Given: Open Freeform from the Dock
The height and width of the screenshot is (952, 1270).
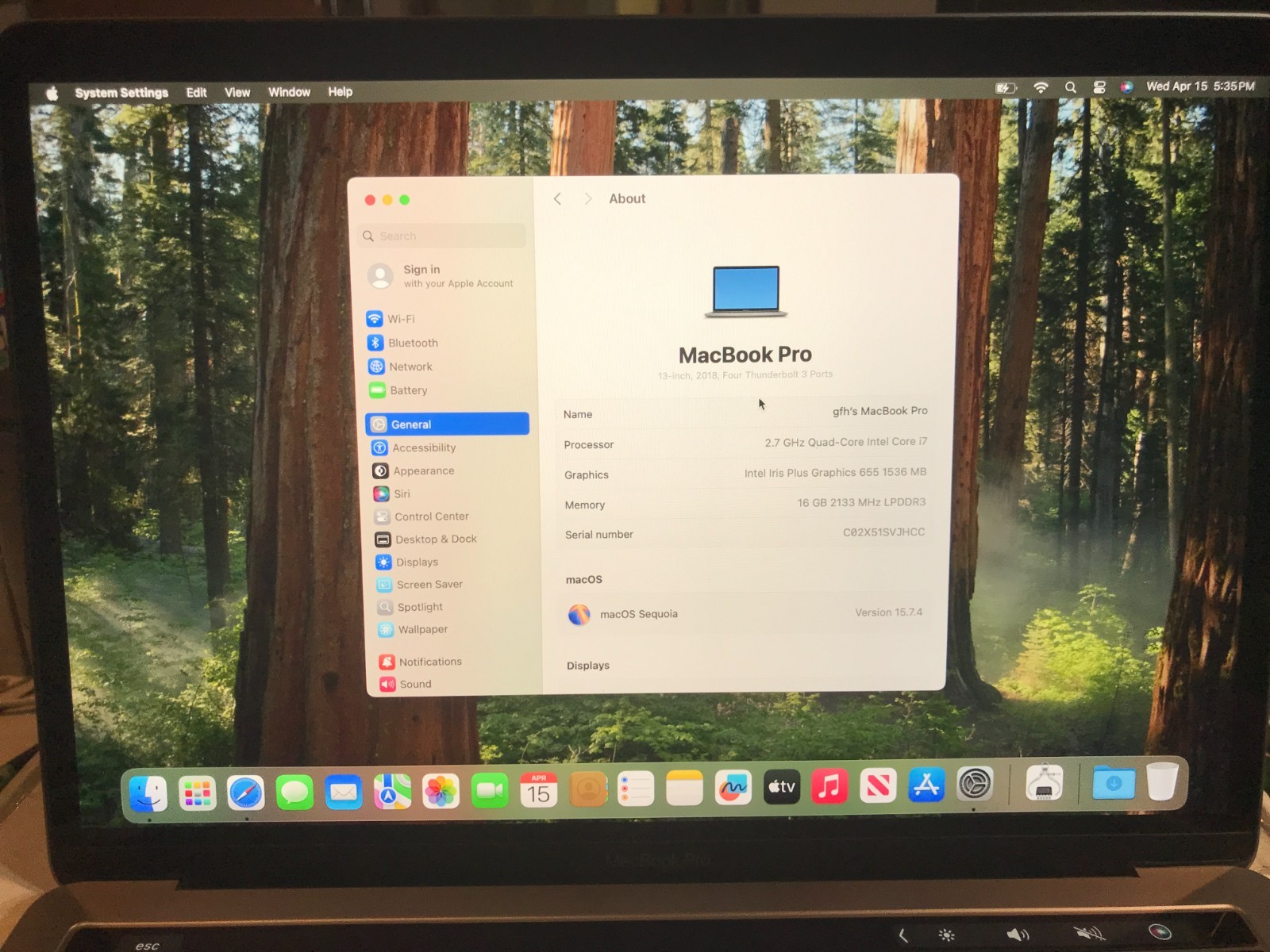Looking at the screenshot, I should point(733,788).
